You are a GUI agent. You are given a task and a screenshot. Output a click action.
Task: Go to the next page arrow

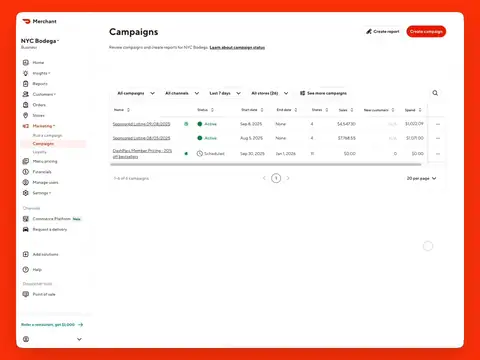[288, 178]
